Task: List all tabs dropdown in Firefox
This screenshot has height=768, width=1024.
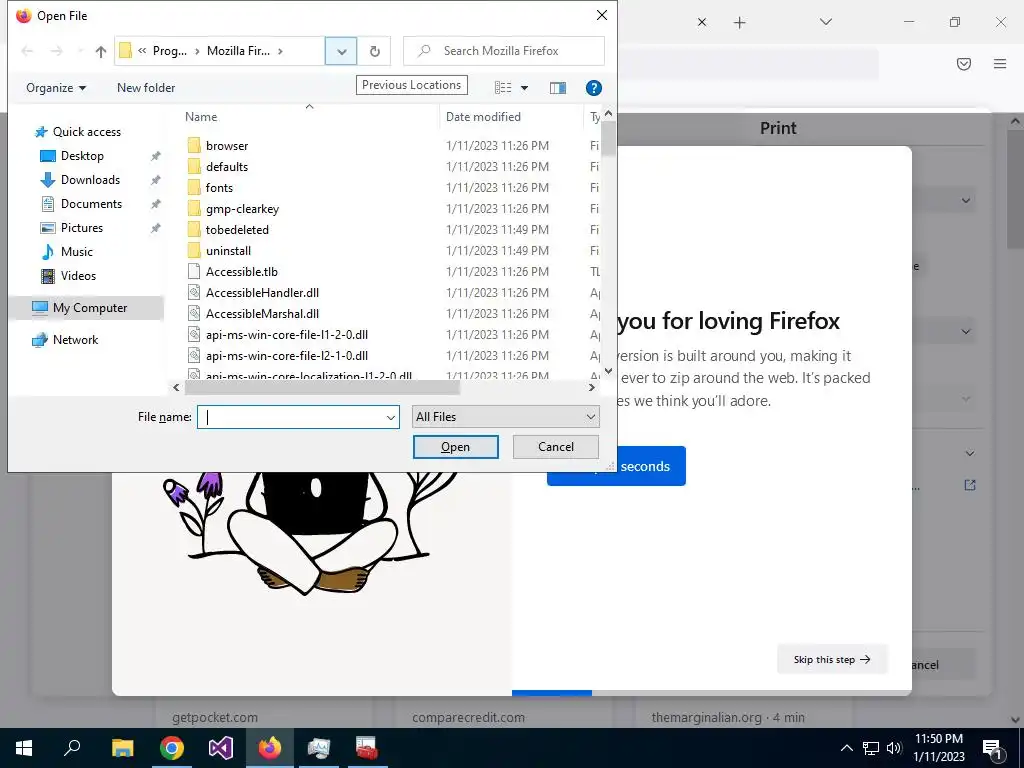Action: (x=825, y=22)
